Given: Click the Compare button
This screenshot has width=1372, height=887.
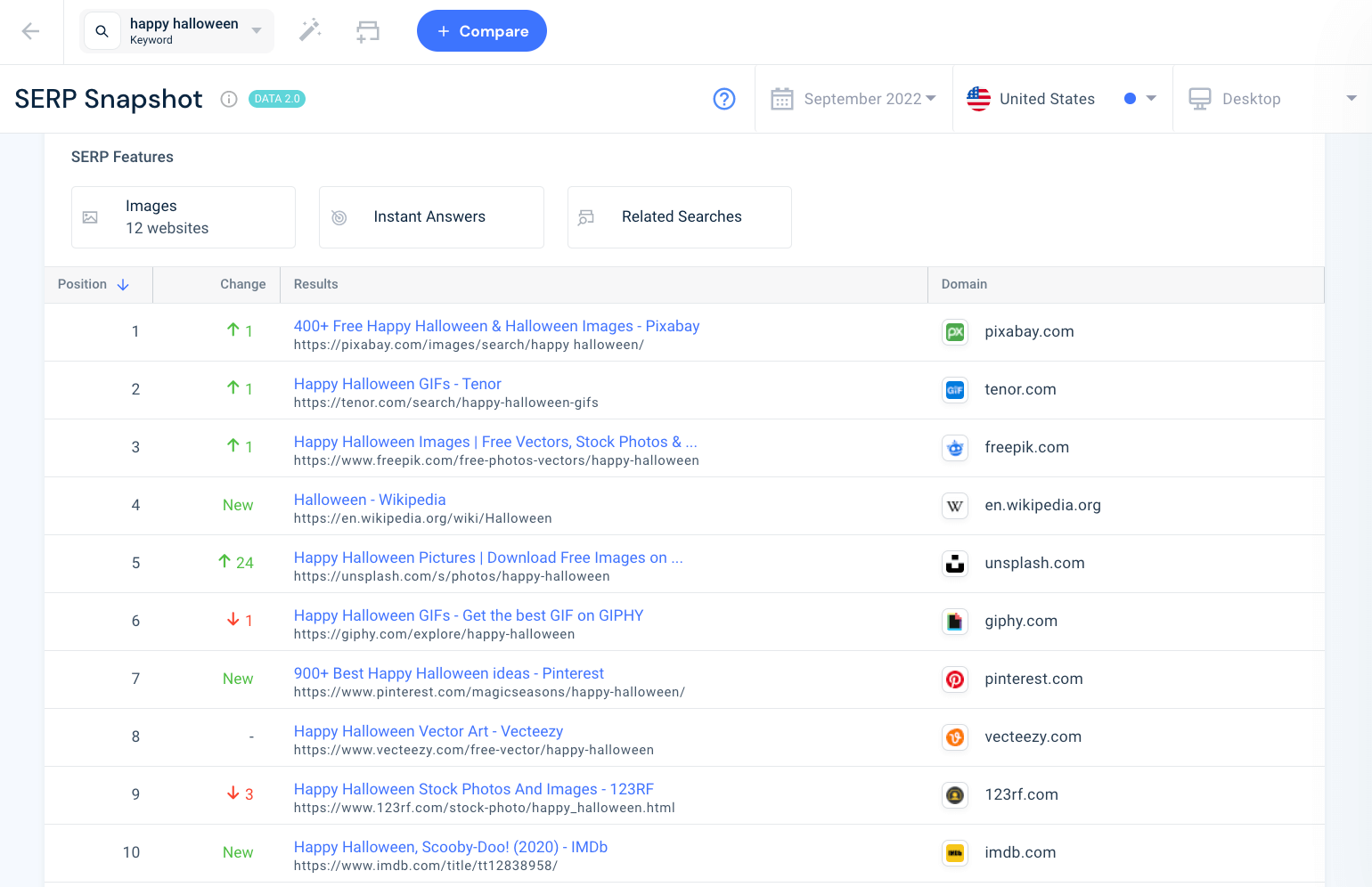Looking at the screenshot, I should click(482, 30).
